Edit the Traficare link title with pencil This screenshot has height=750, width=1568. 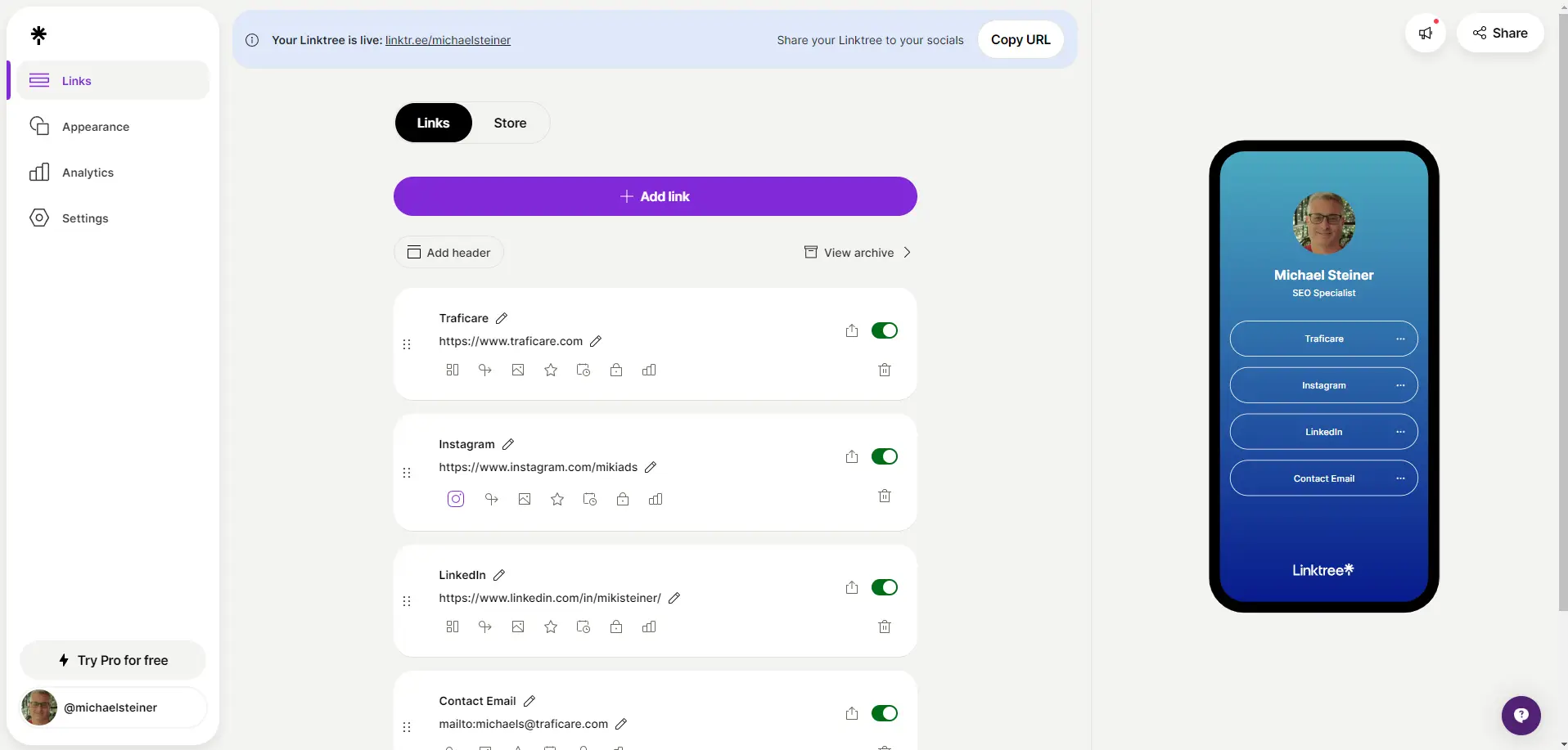(x=502, y=318)
